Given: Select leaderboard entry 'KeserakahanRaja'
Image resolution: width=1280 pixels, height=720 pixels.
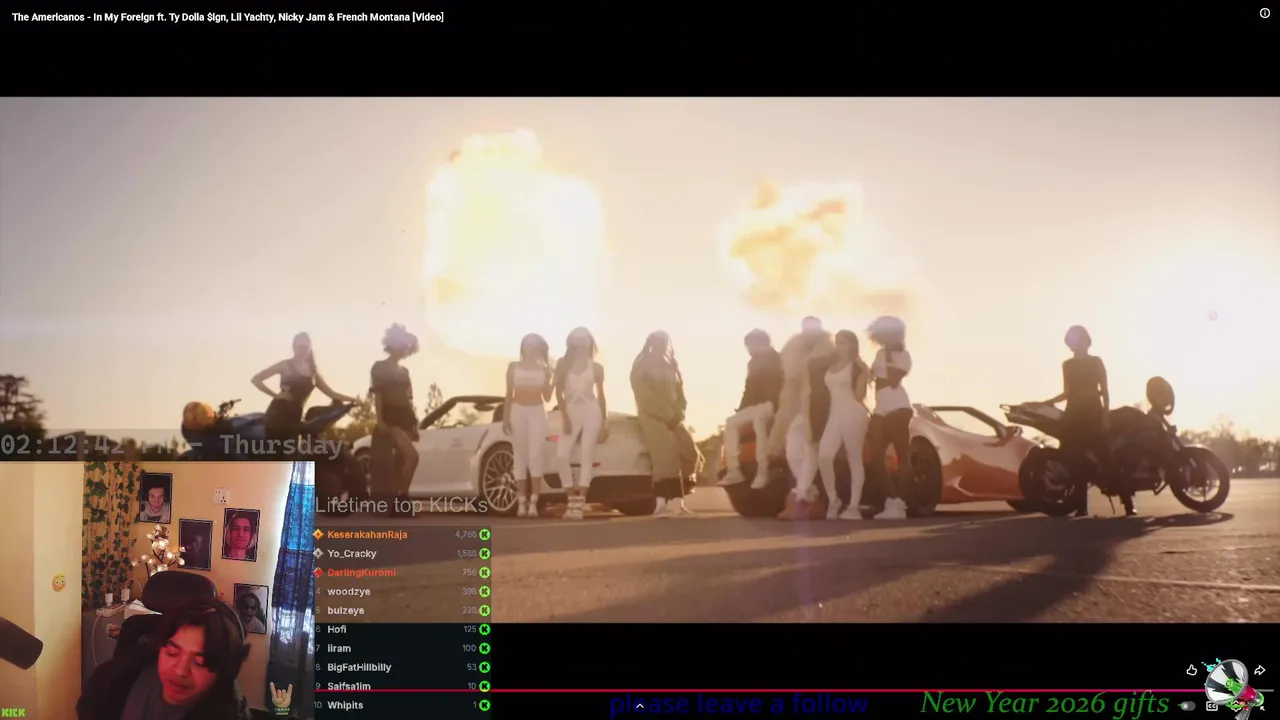Looking at the screenshot, I should (367, 535).
